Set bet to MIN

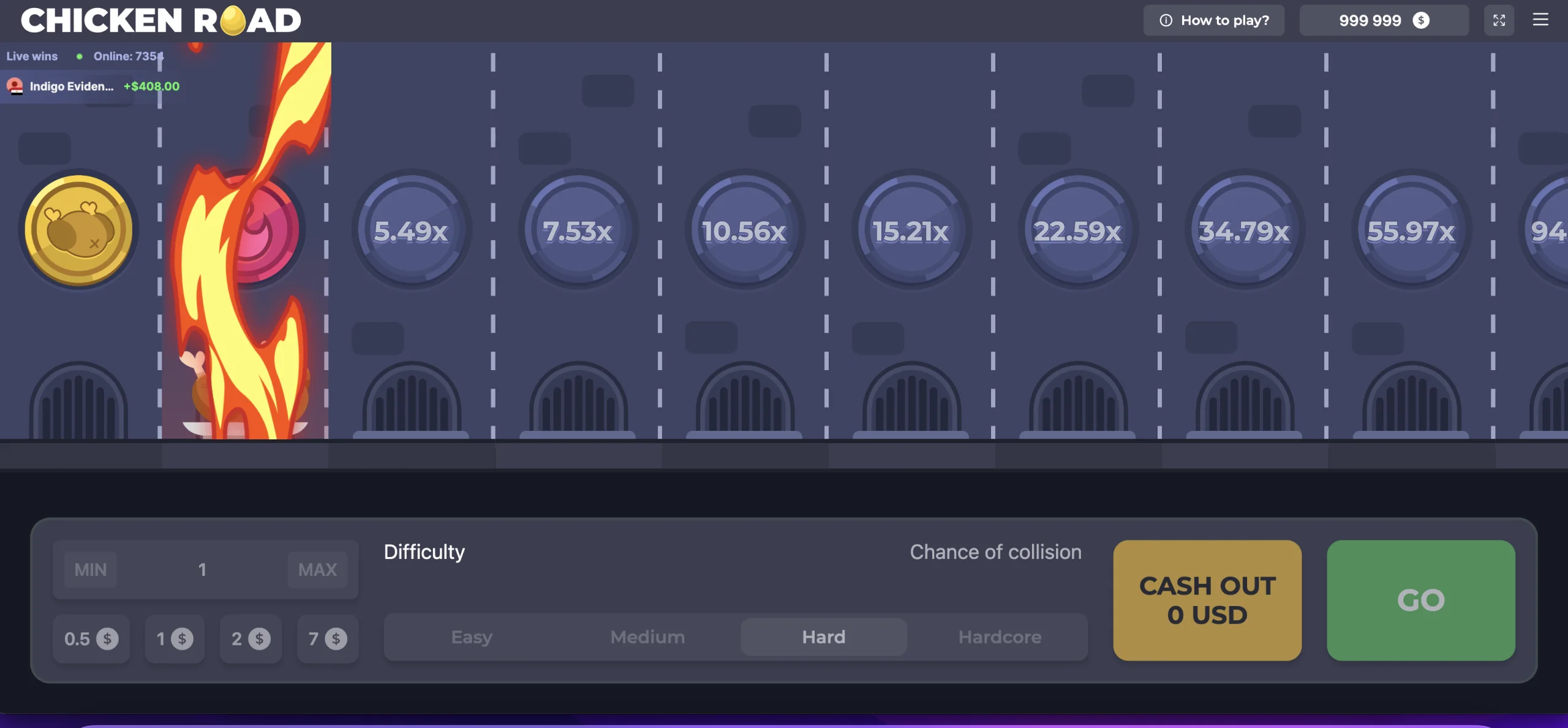pos(90,570)
